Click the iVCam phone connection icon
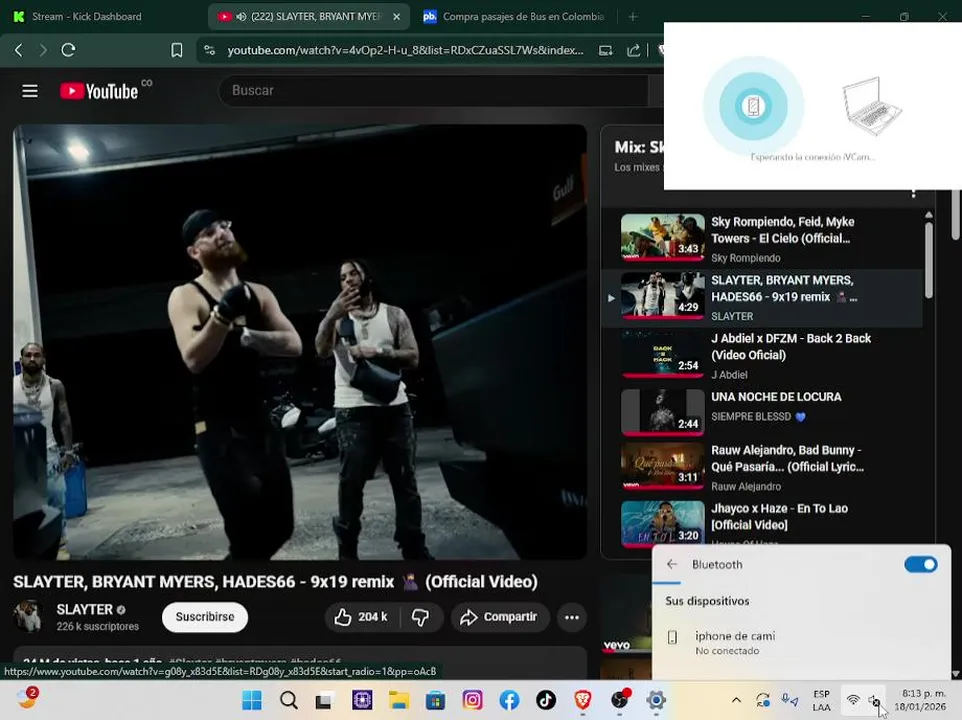This screenshot has width=962, height=720. pyautogui.click(x=753, y=106)
